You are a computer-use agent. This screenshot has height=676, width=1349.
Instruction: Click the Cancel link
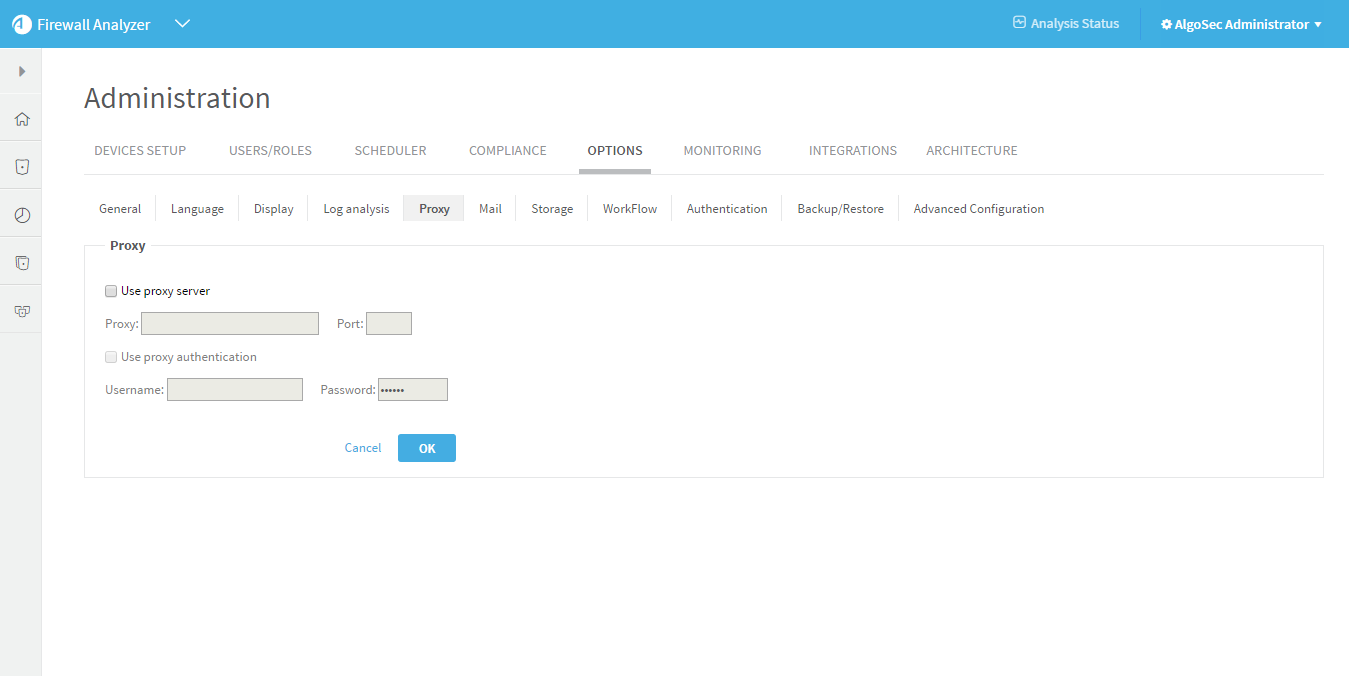[363, 448]
